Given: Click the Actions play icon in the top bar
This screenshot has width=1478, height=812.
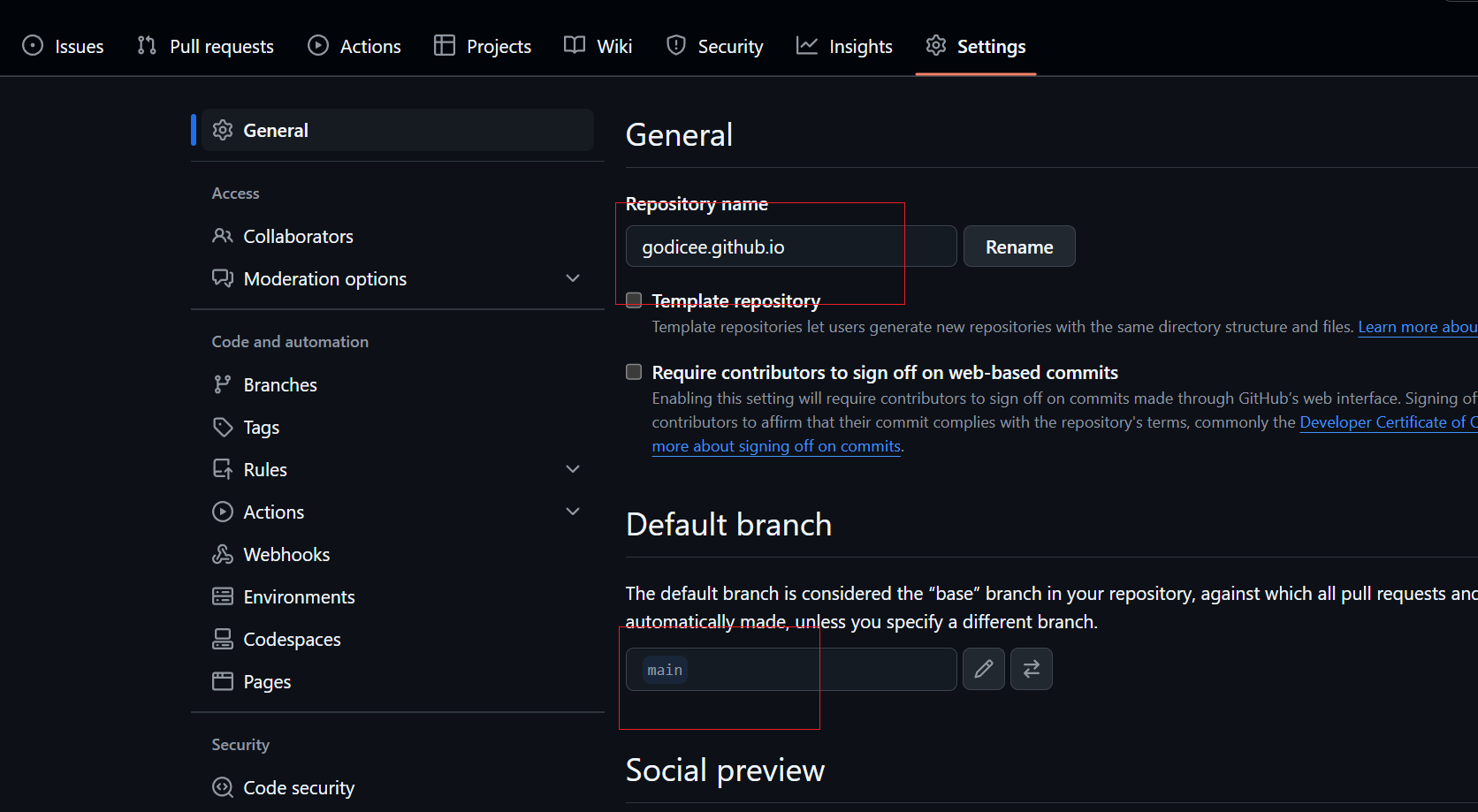Looking at the screenshot, I should pos(318,45).
